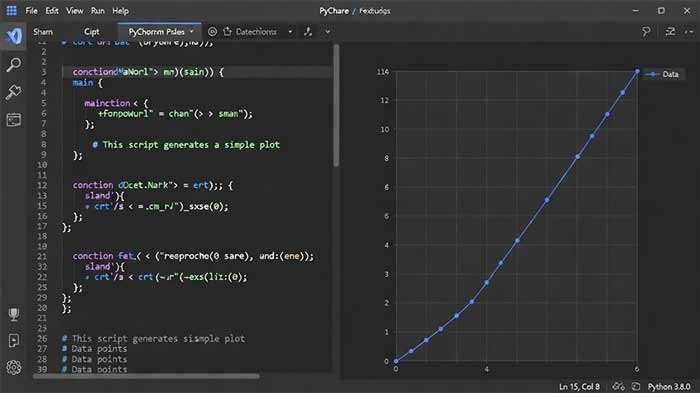Open the File menu
Screen dimensions: 700x393
pos(31,11)
